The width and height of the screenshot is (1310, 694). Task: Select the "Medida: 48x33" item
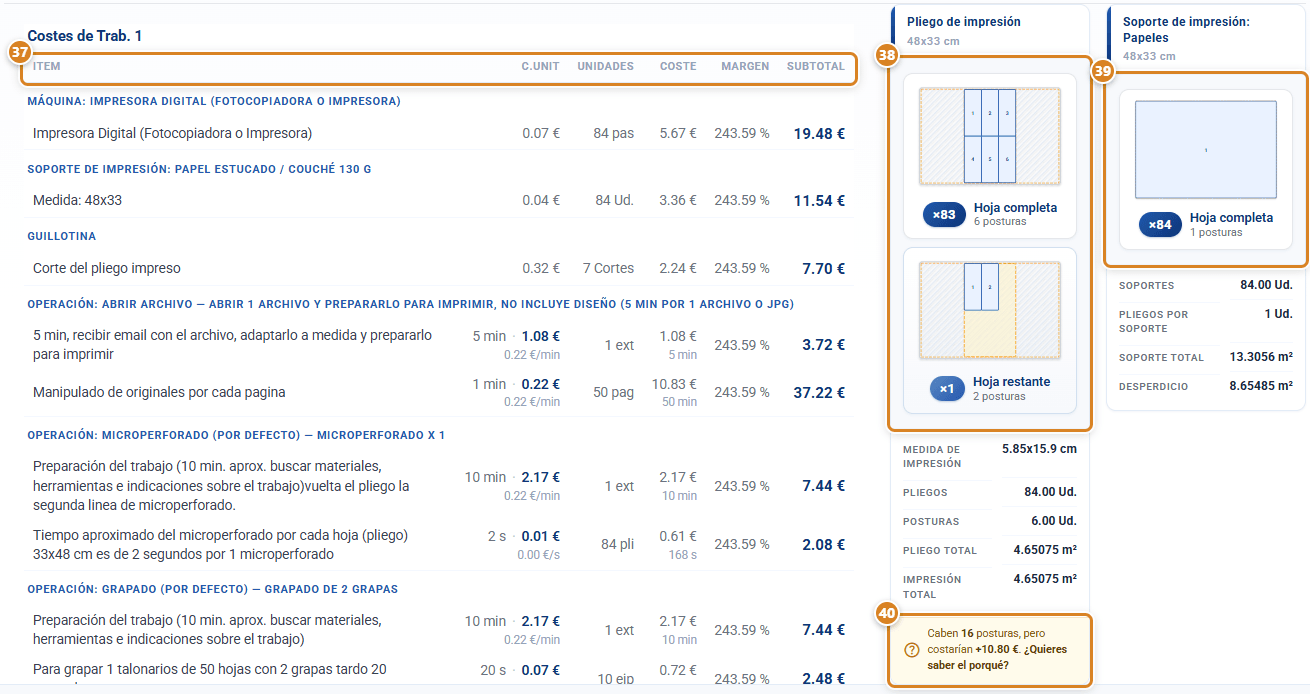(77, 200)
